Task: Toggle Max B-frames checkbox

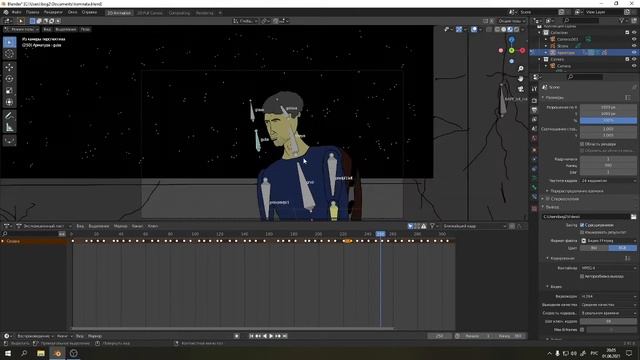Action: [x=582, y=329]
